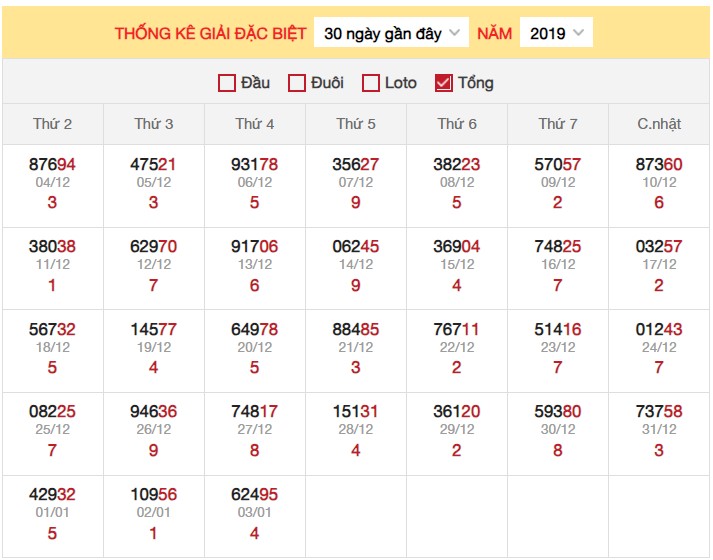Select result 62495 dated 03/01
This screenshot has height=560, width=713.
click(x=255, y=493)
